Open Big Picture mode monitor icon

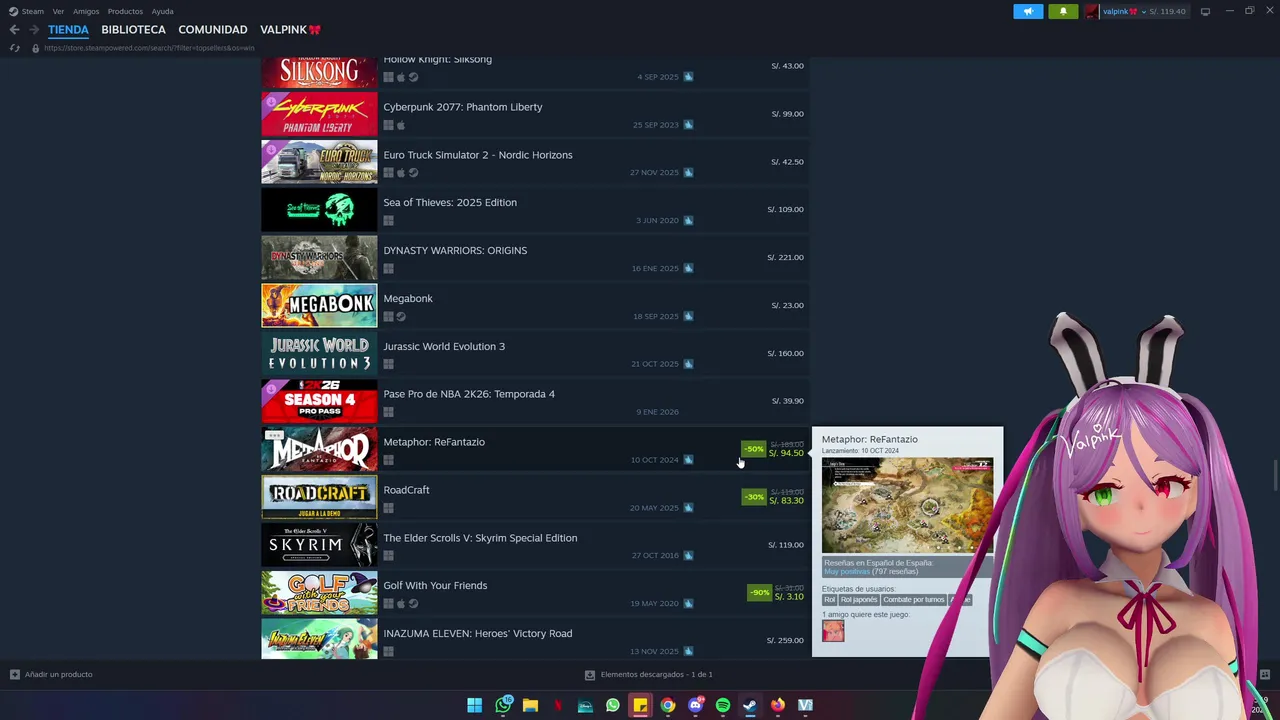[1205, 11]
